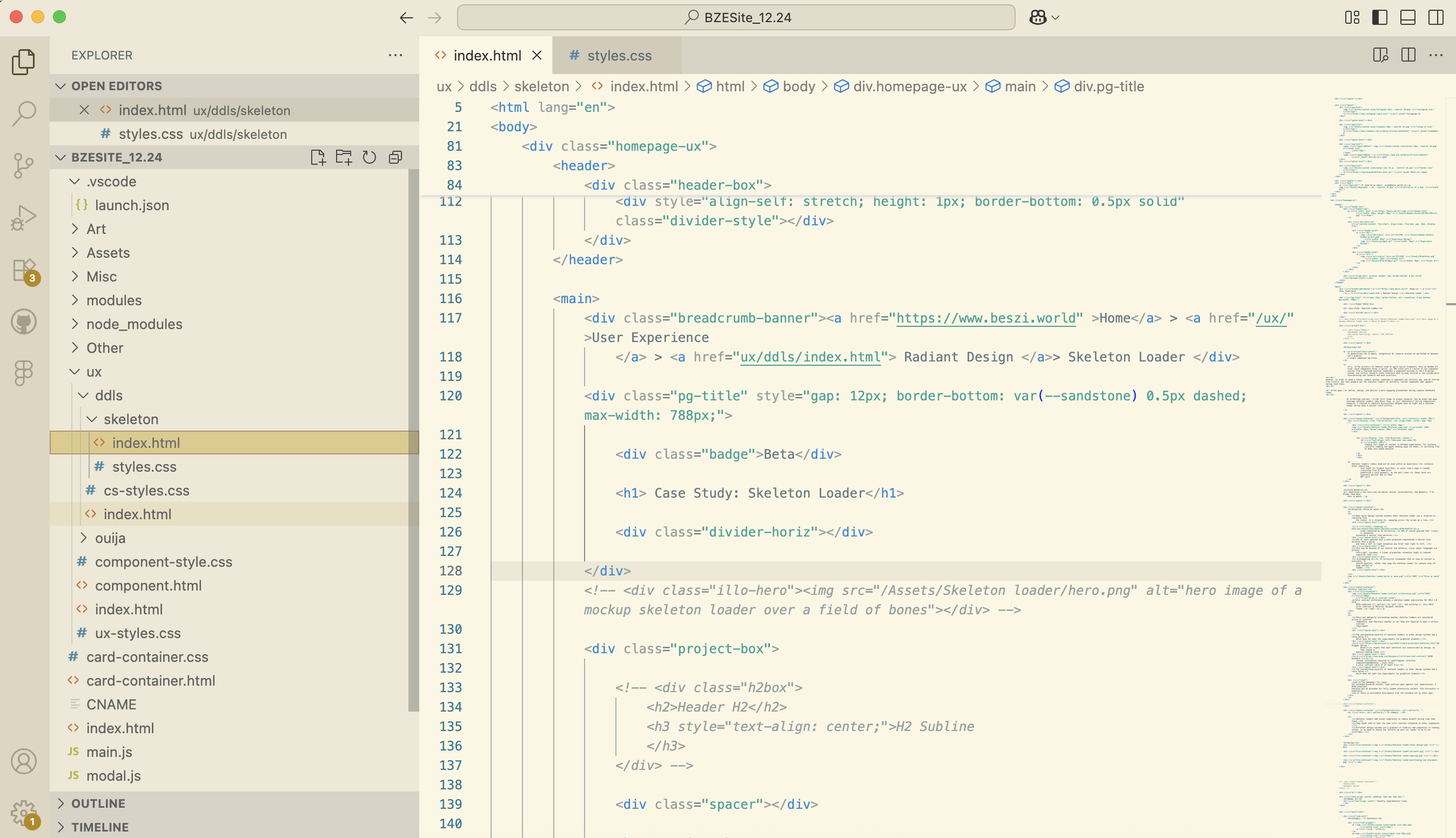This screenshot has height=838, width=1456.
Task: Open the Extensions view with 3 notifications
Action: (x=23, y=270)
